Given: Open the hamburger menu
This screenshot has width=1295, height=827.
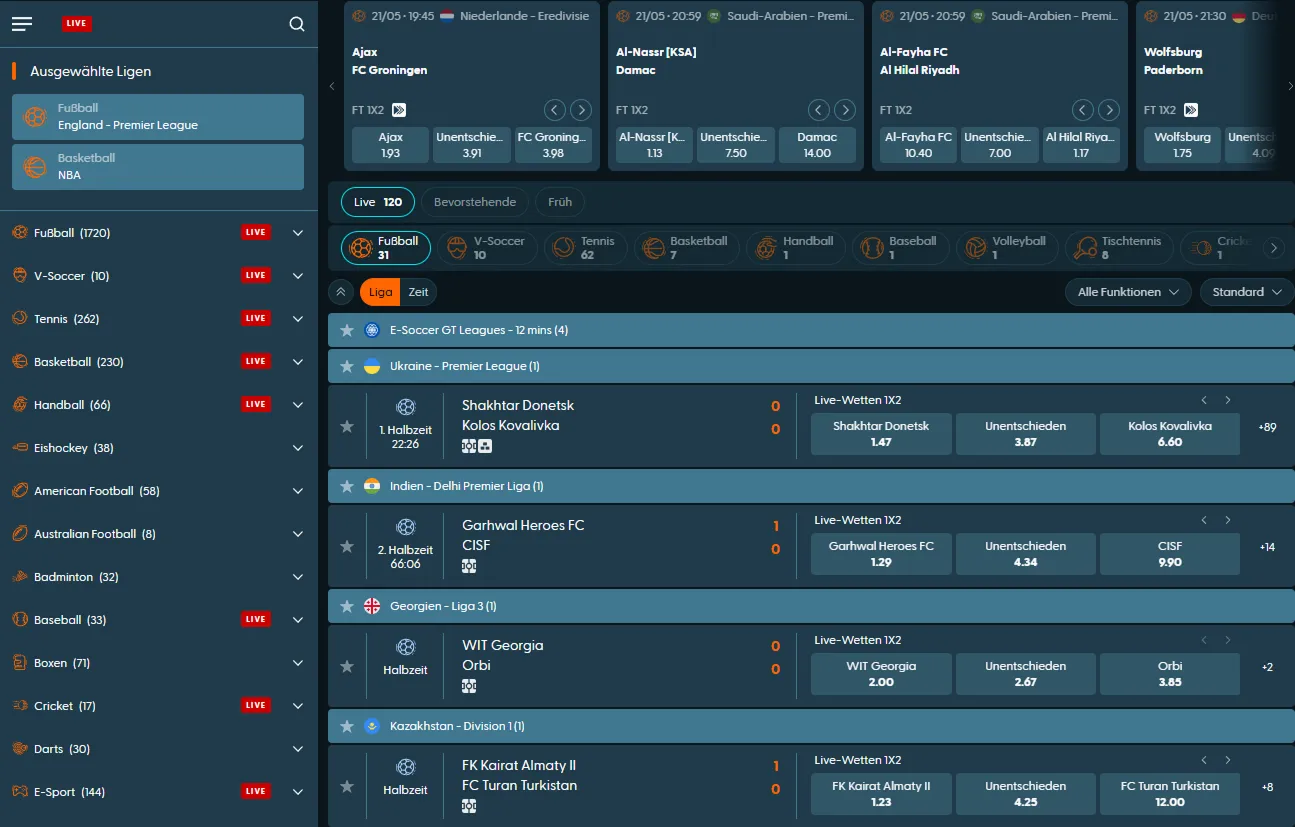Looking at the screenshot, I should [22, 24].
